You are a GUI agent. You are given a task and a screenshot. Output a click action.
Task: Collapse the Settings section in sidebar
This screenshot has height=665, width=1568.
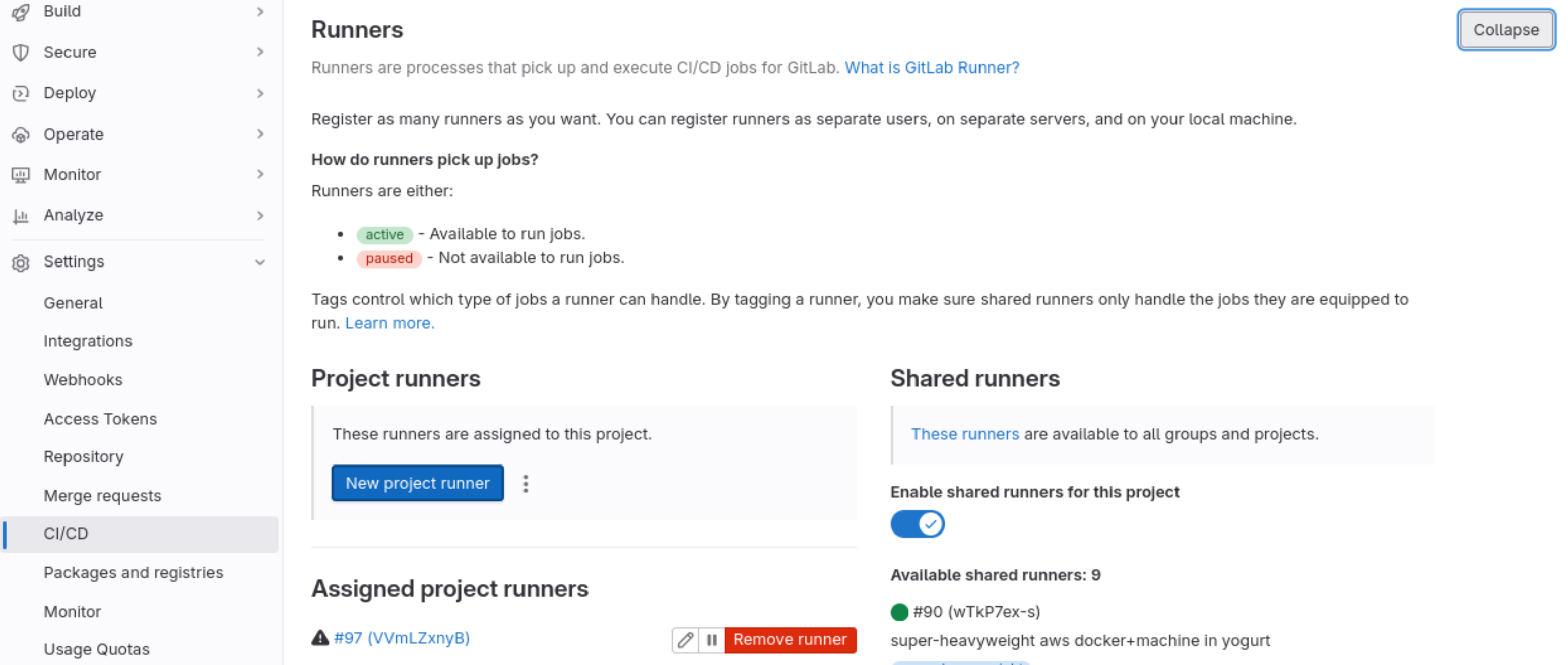(x=260, y=263)
